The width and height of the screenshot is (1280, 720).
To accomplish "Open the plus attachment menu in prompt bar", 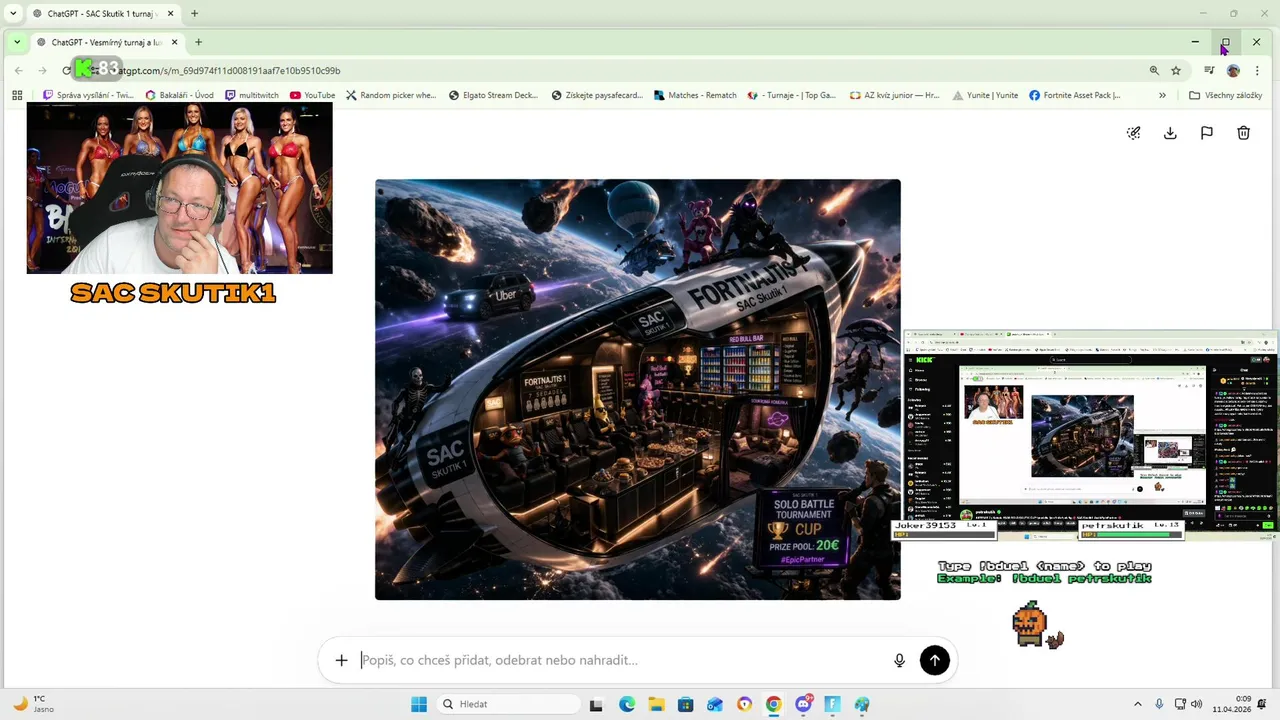I will 341,660.
